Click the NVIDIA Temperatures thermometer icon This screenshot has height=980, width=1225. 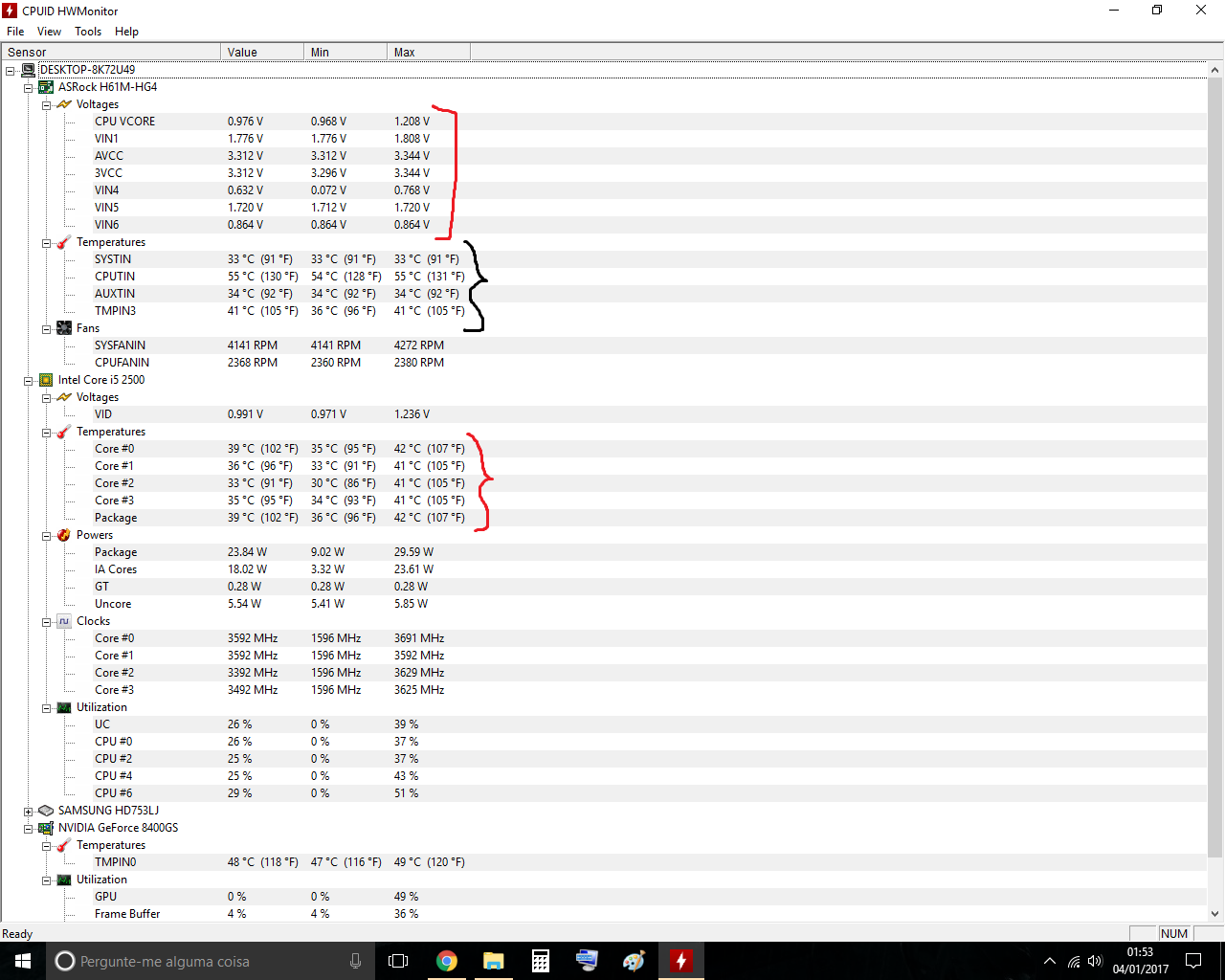[x=64, y=845]
